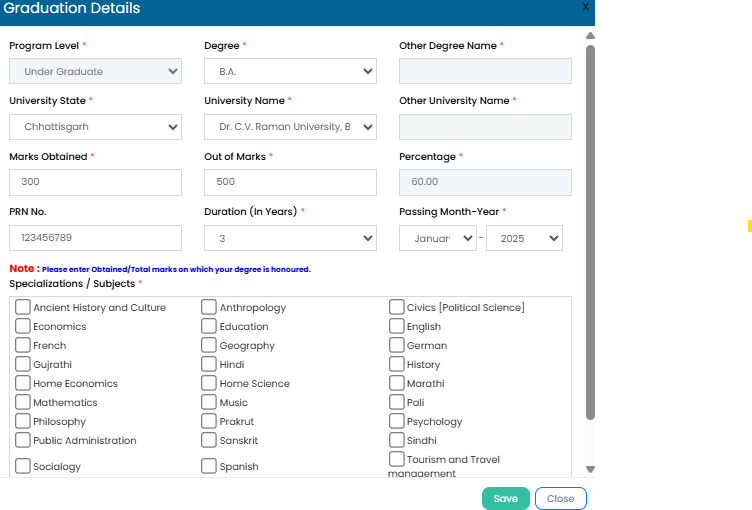Check Tourism and Travel management
Viewport: 752px width, 510px height.
pyautogui.click(x=397, y=459)
